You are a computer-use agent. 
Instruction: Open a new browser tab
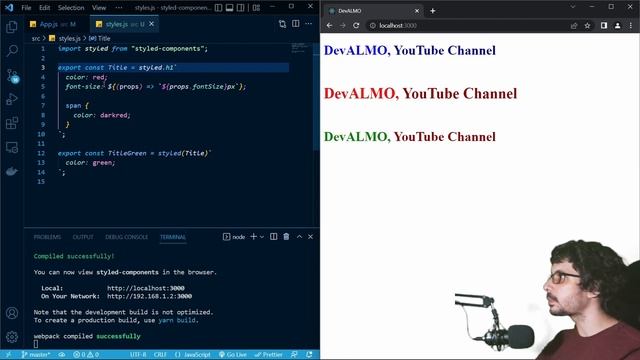pos(433,11)
